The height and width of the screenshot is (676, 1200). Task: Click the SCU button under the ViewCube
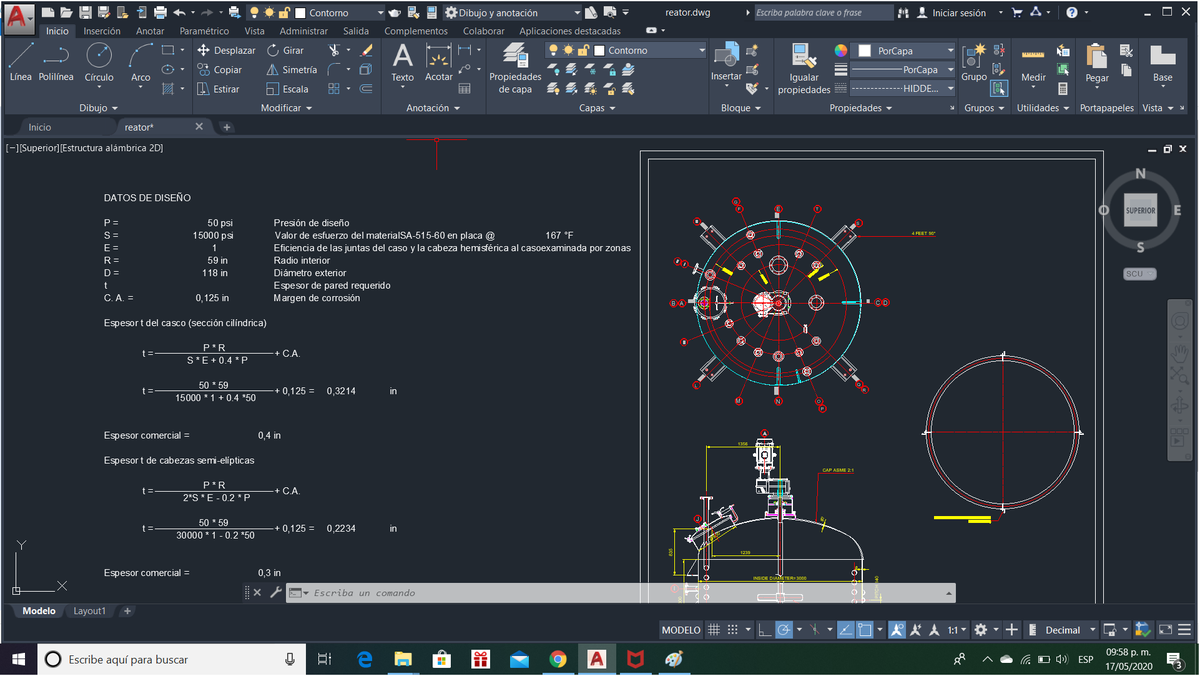1140,274
